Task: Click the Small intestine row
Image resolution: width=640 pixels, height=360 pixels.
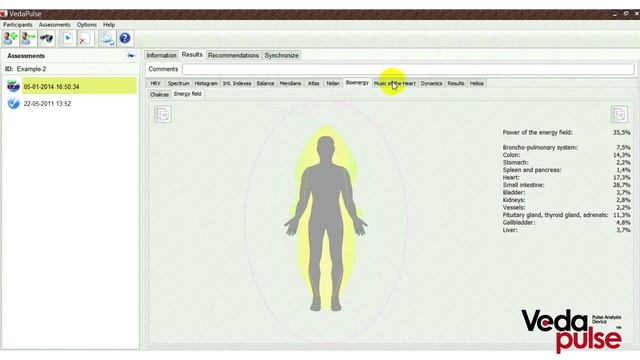Action: 567,185
